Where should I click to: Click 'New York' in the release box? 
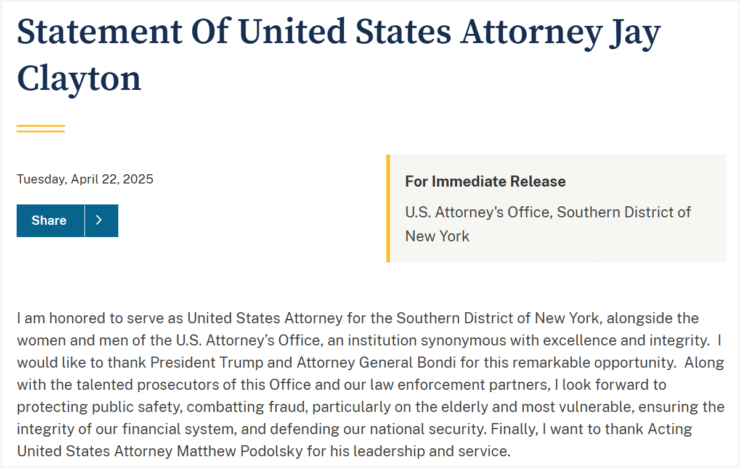point(437,236)
